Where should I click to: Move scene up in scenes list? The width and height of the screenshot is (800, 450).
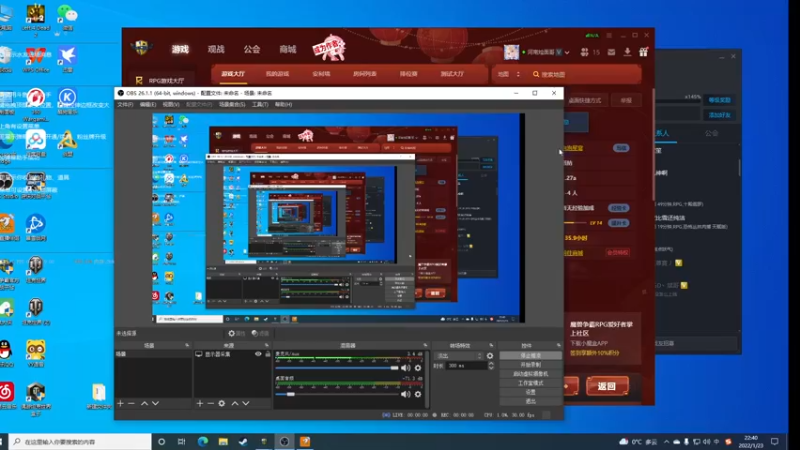144,403
